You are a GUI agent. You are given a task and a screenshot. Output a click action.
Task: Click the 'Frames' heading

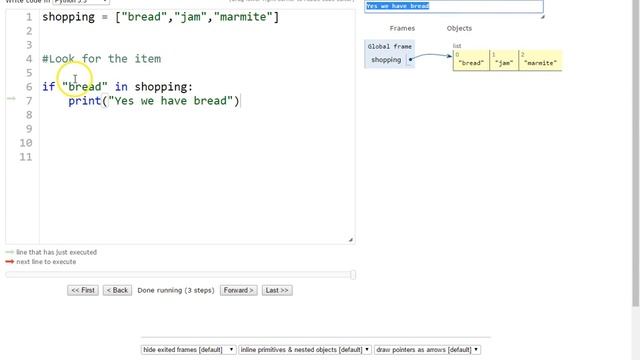tap(402, 28)
